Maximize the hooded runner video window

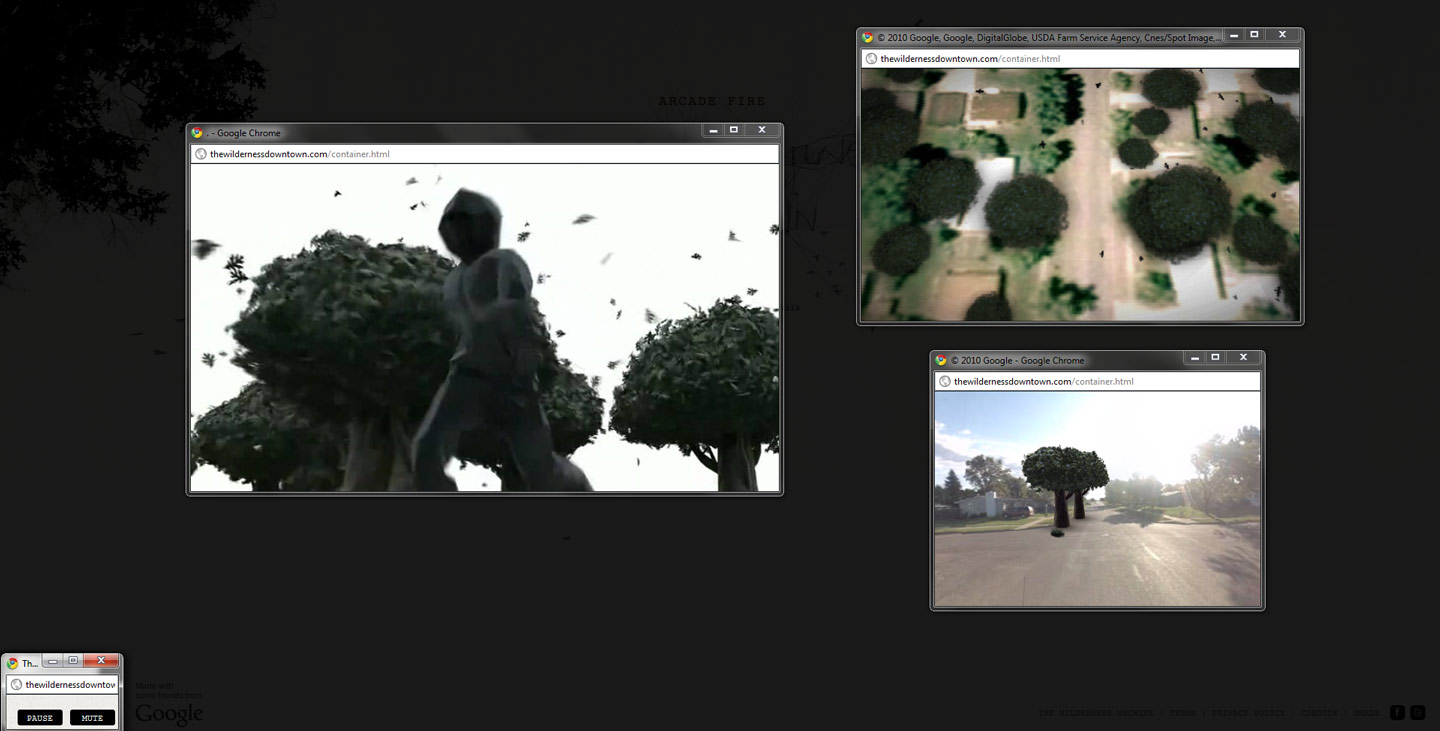734,130
